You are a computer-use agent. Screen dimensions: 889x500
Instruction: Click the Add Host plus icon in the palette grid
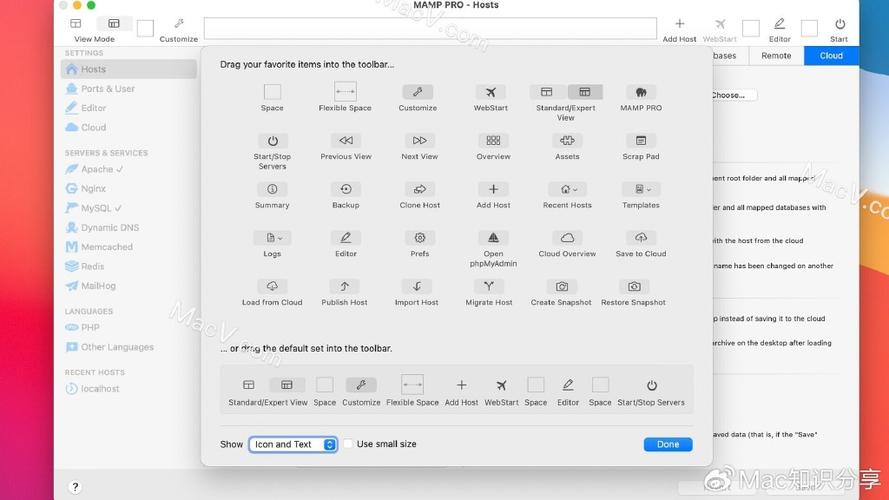point(493,189)
